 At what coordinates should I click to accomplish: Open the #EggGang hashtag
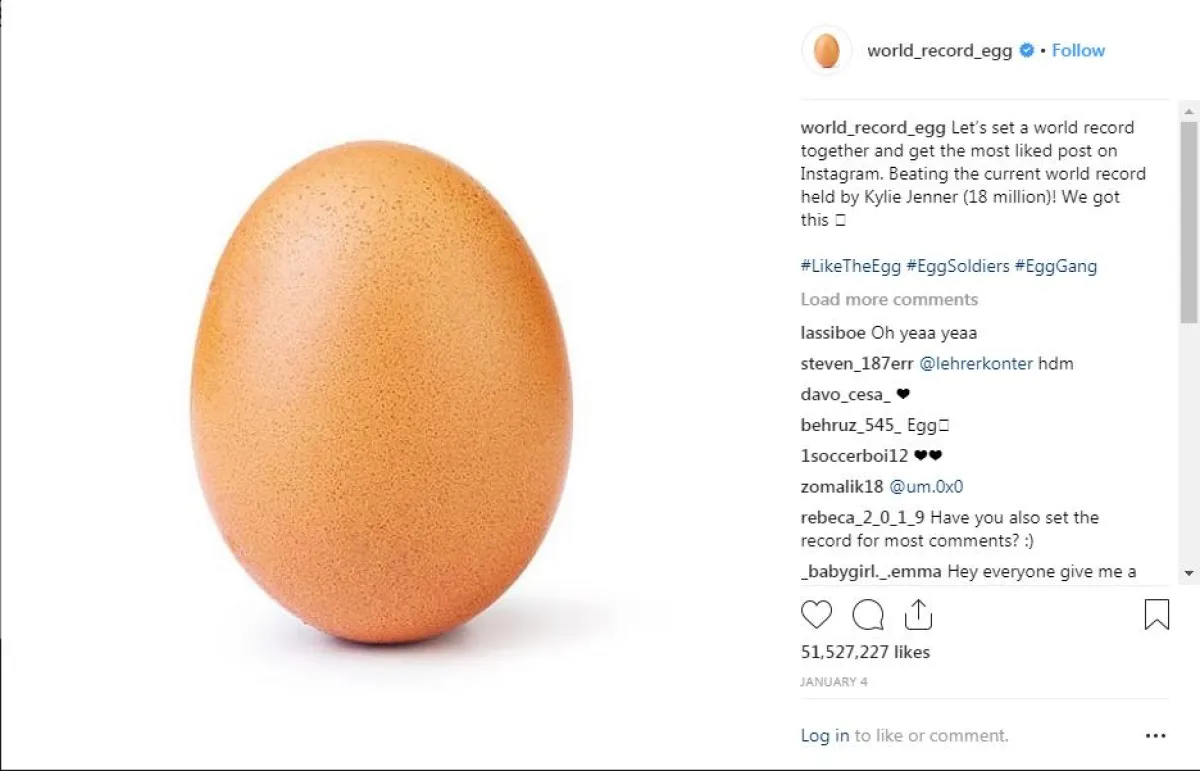click(1055, 266)
